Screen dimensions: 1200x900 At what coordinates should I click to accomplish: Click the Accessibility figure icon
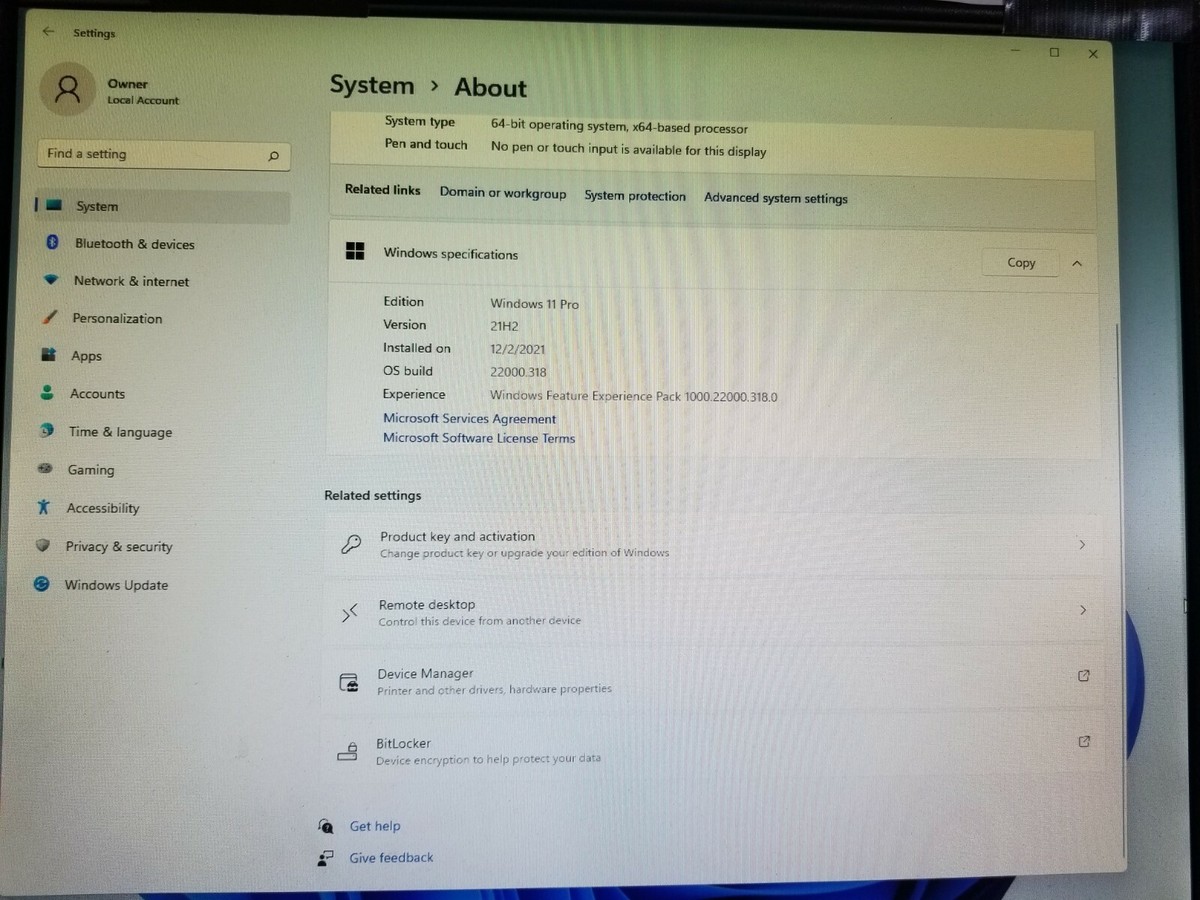pyautogui.click(x=43, y=507)
